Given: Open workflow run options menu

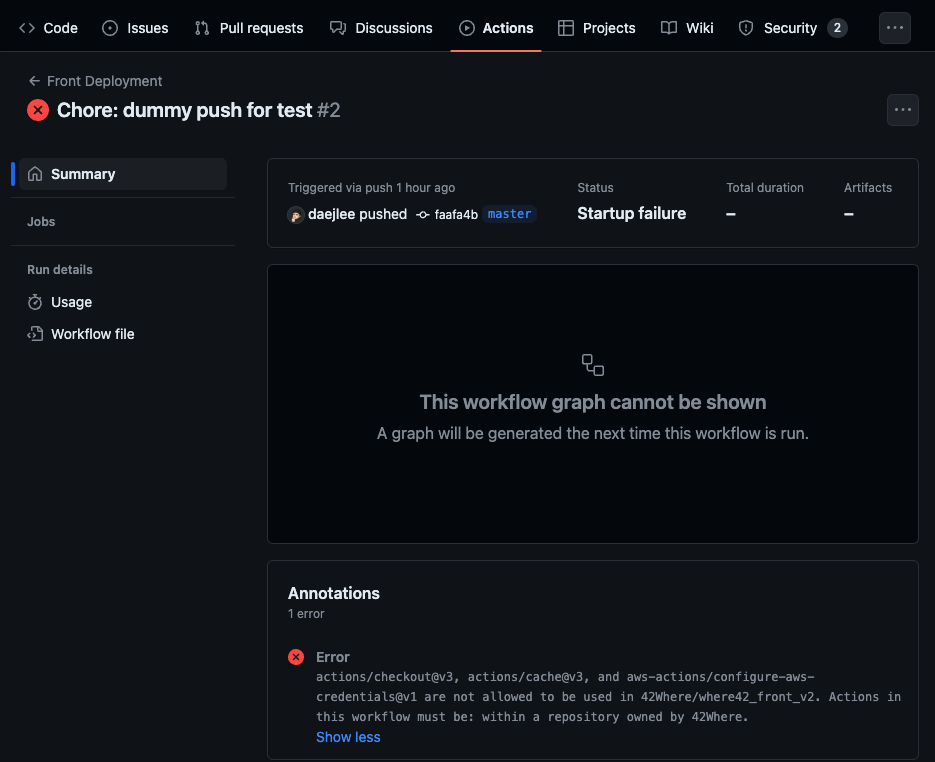Looking at the screenshot, I should pos(902,110).
